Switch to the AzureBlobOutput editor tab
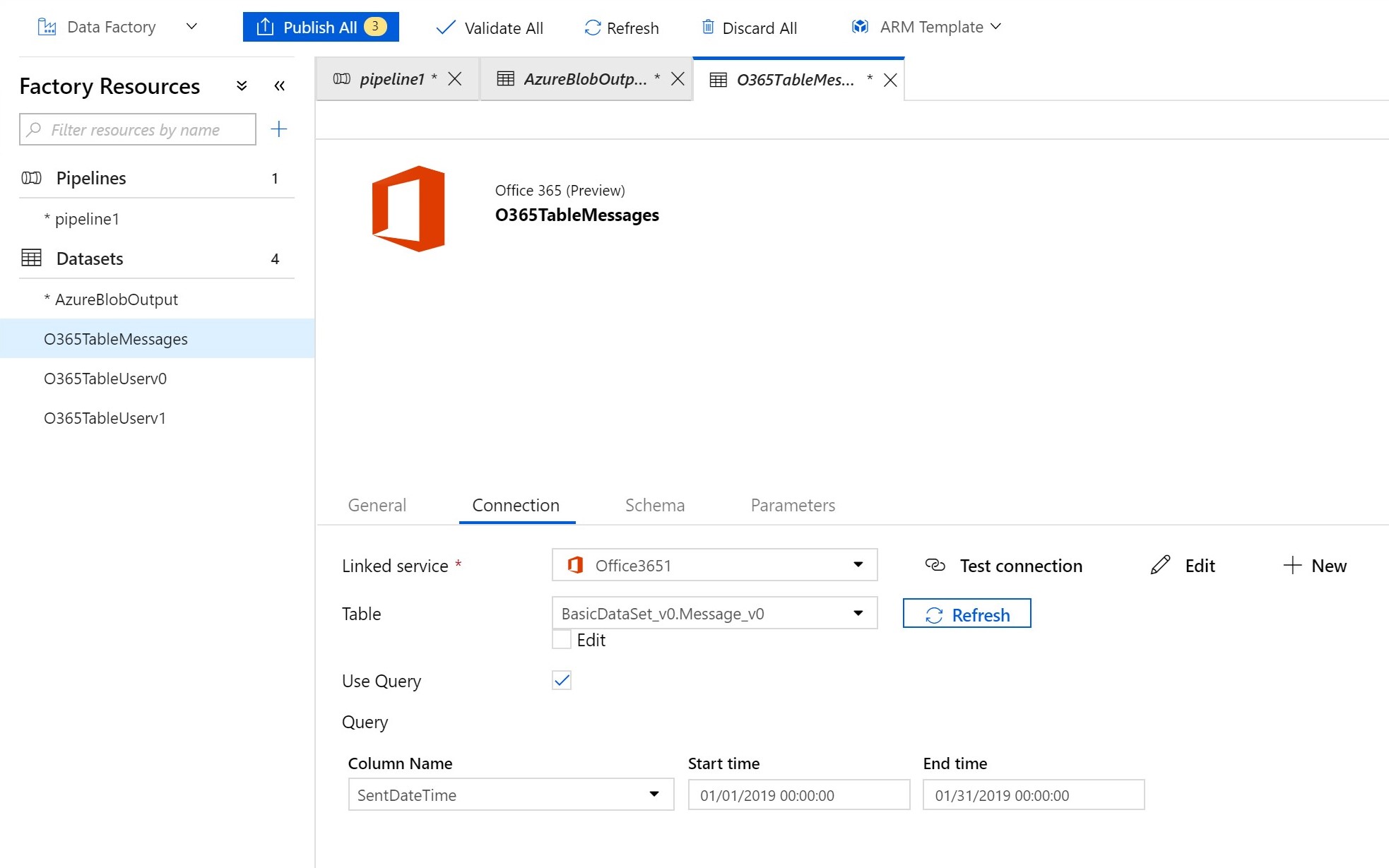 584,79
